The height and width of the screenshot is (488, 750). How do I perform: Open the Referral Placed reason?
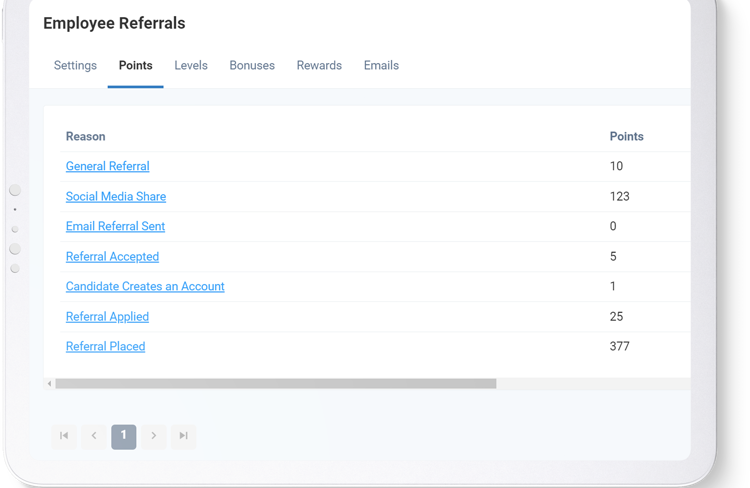tap(105, 347)
